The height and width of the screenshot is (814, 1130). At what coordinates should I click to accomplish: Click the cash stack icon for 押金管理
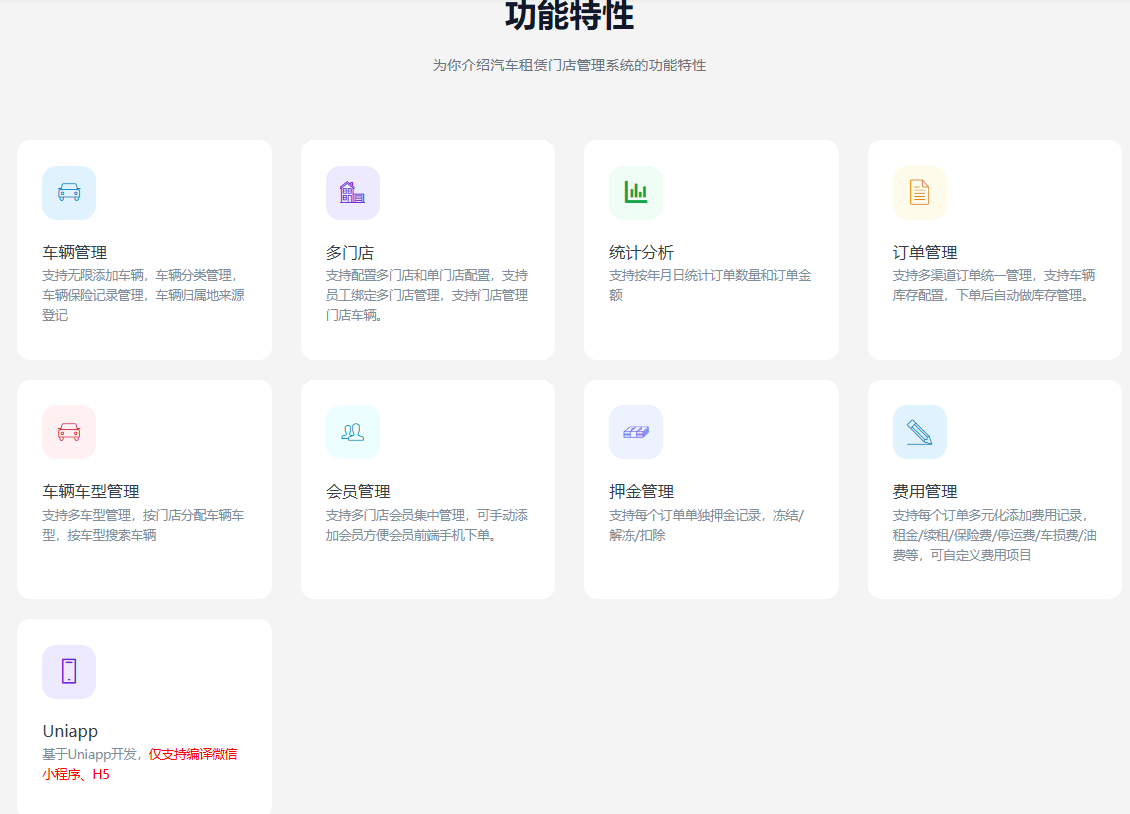tap(636, 431)
